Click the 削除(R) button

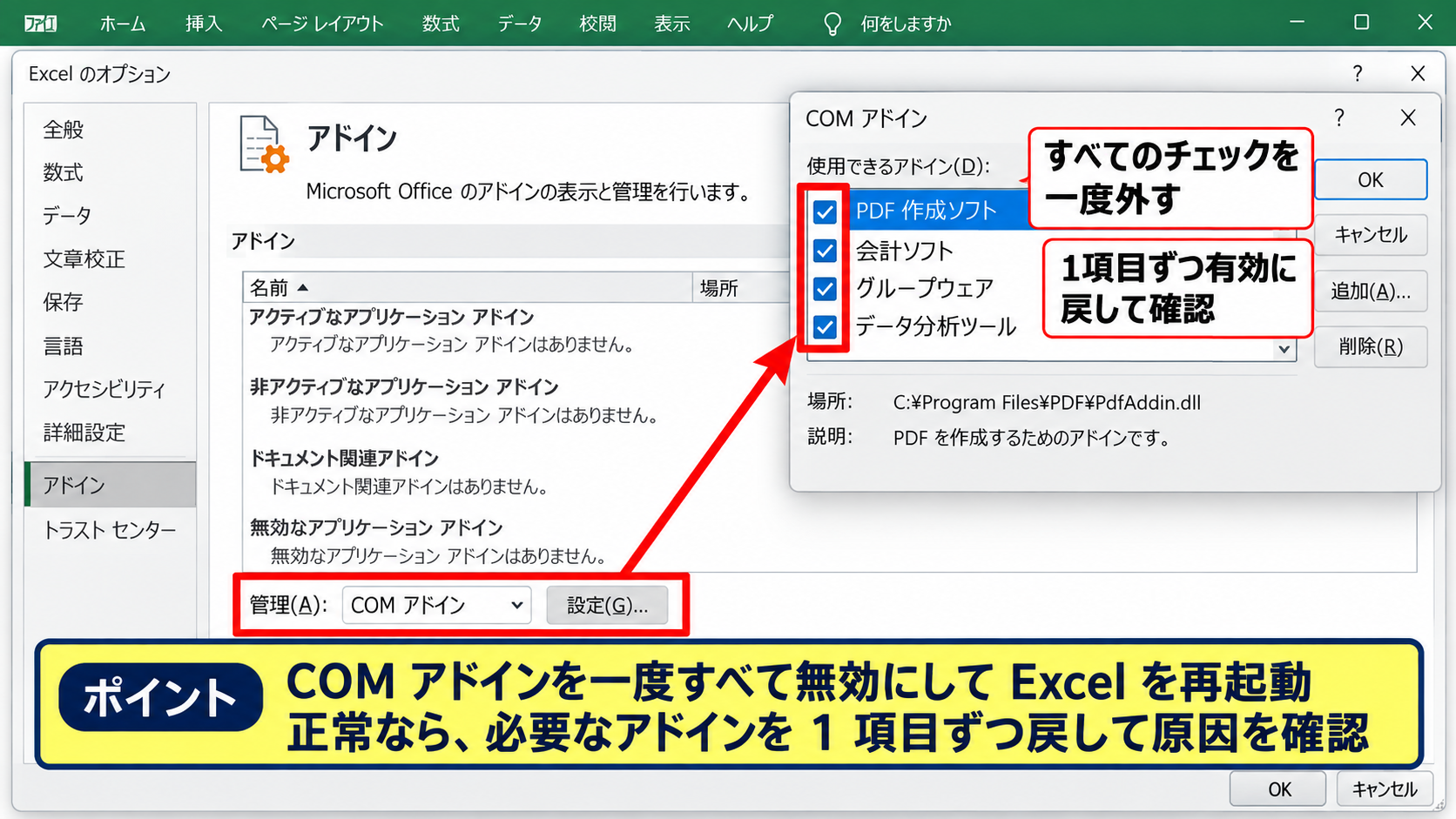click(x=1371, y=346)
